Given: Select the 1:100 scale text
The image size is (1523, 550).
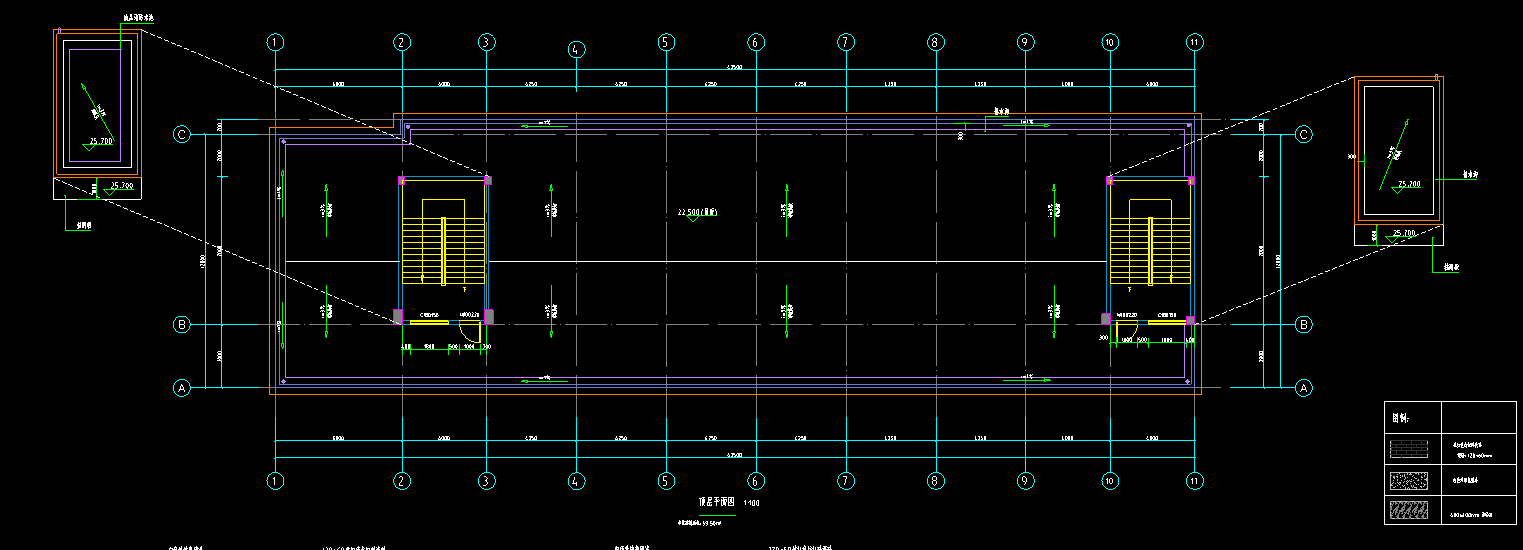Looking at the screenshot, I should click(x=751, y=503).
